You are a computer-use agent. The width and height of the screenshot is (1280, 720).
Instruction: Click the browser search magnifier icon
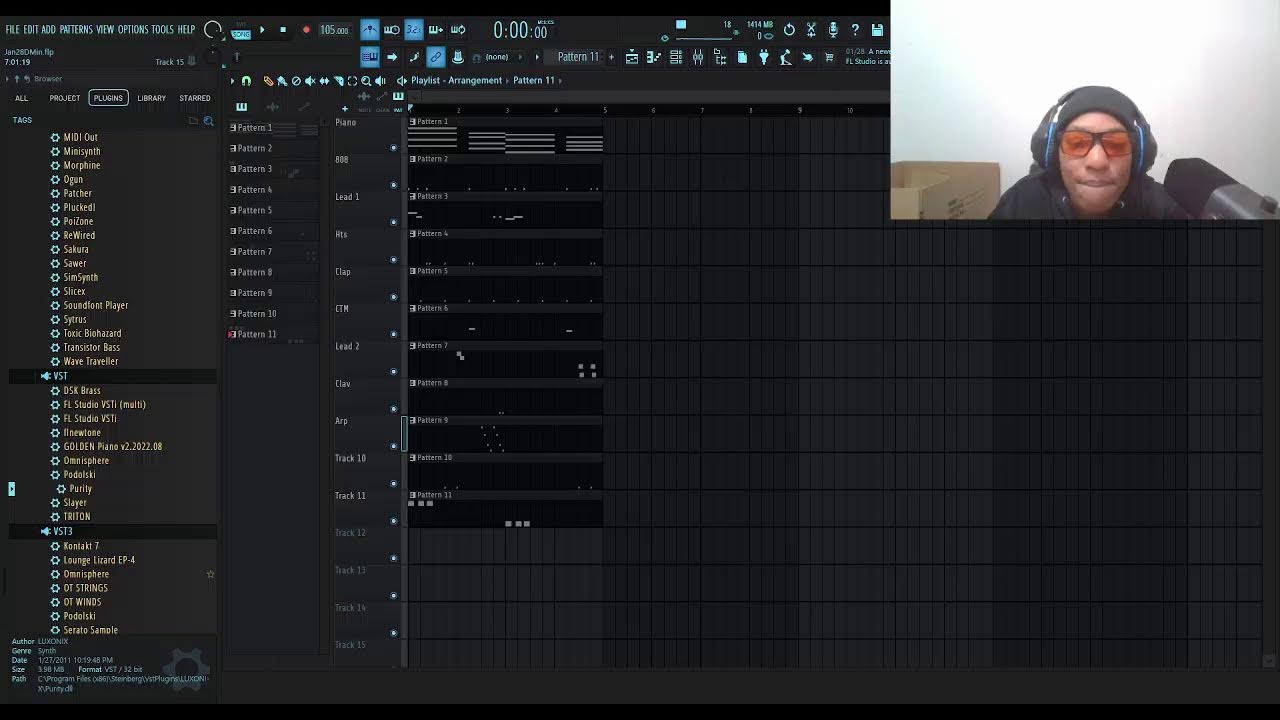click(208, 121)
